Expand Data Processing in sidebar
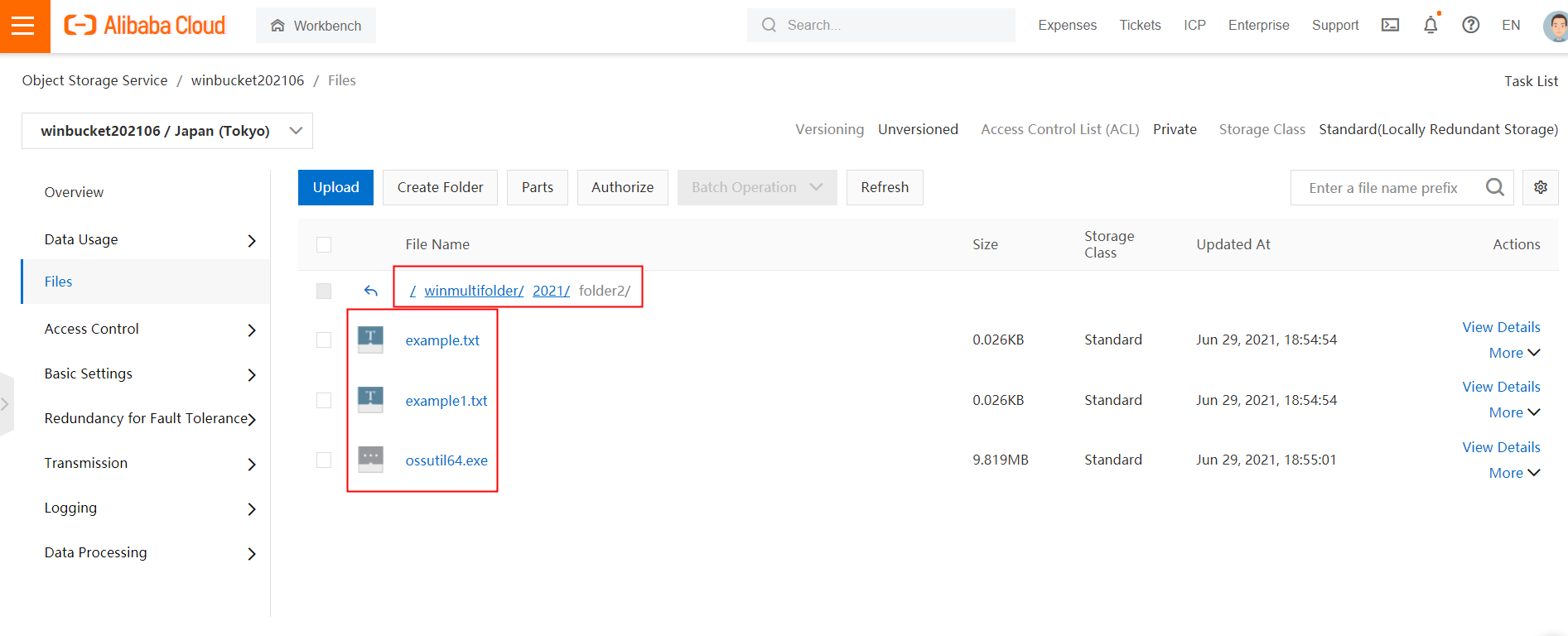1568x636 pixels. [252, 553]
